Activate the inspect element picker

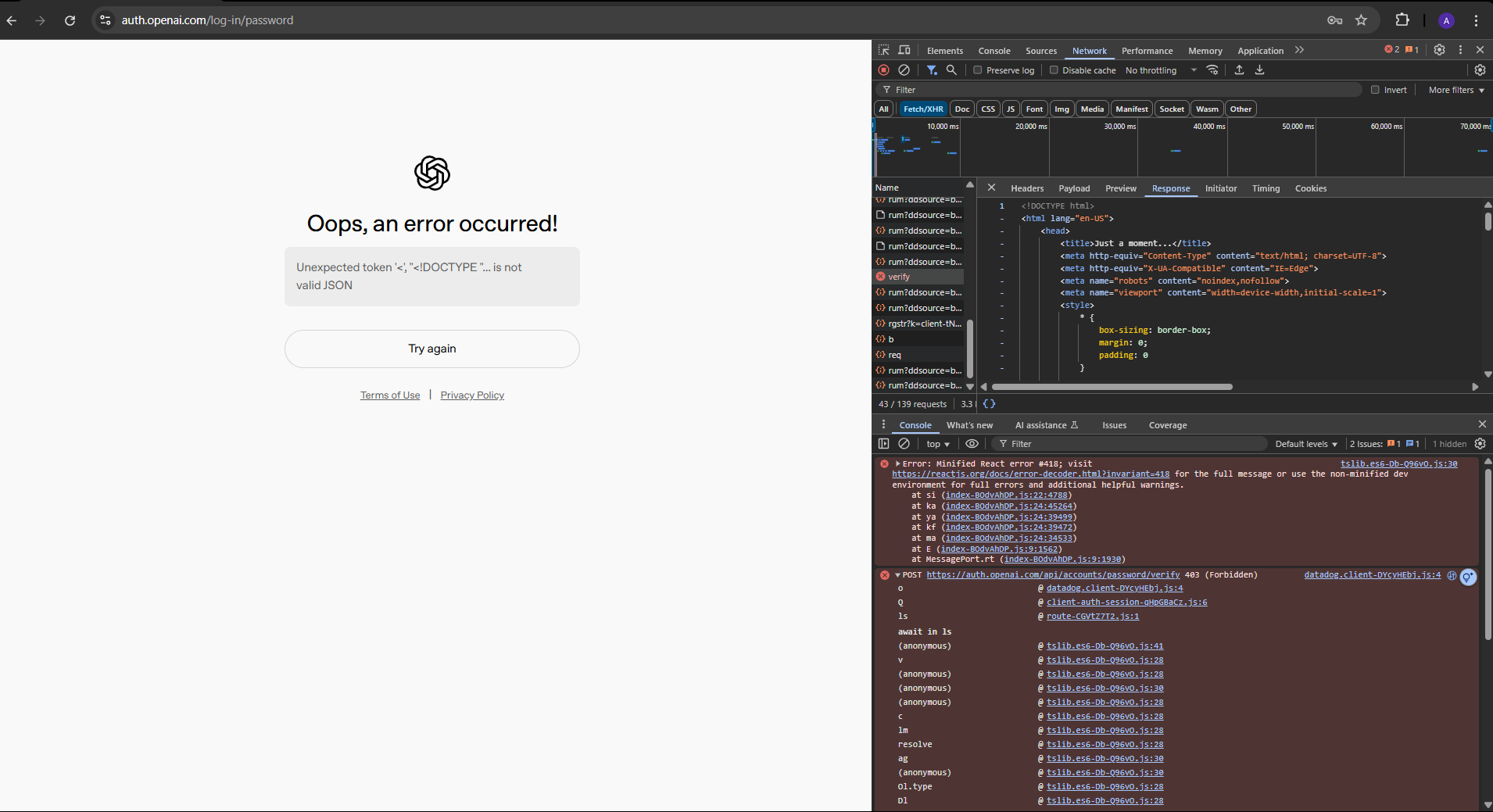884,50
